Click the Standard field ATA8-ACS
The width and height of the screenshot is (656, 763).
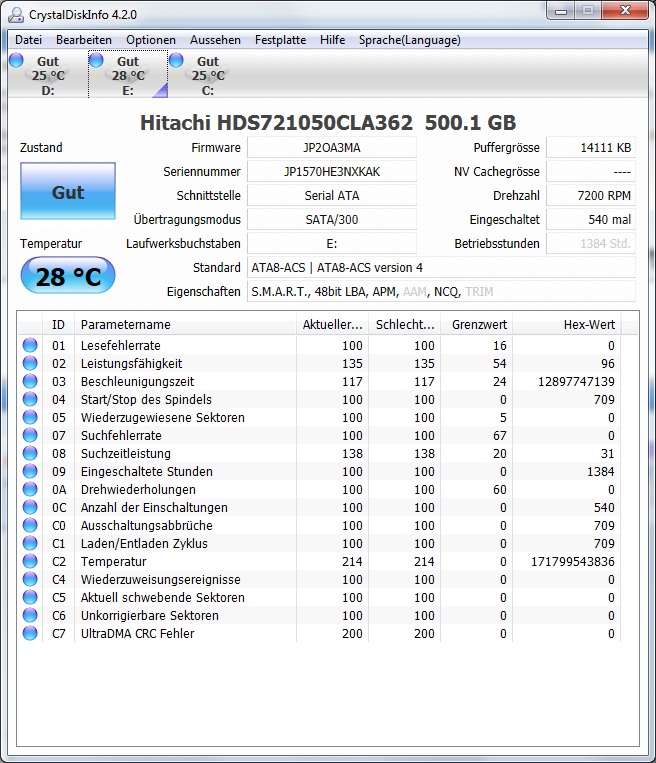pyautogui.click(x=441, y=267)
